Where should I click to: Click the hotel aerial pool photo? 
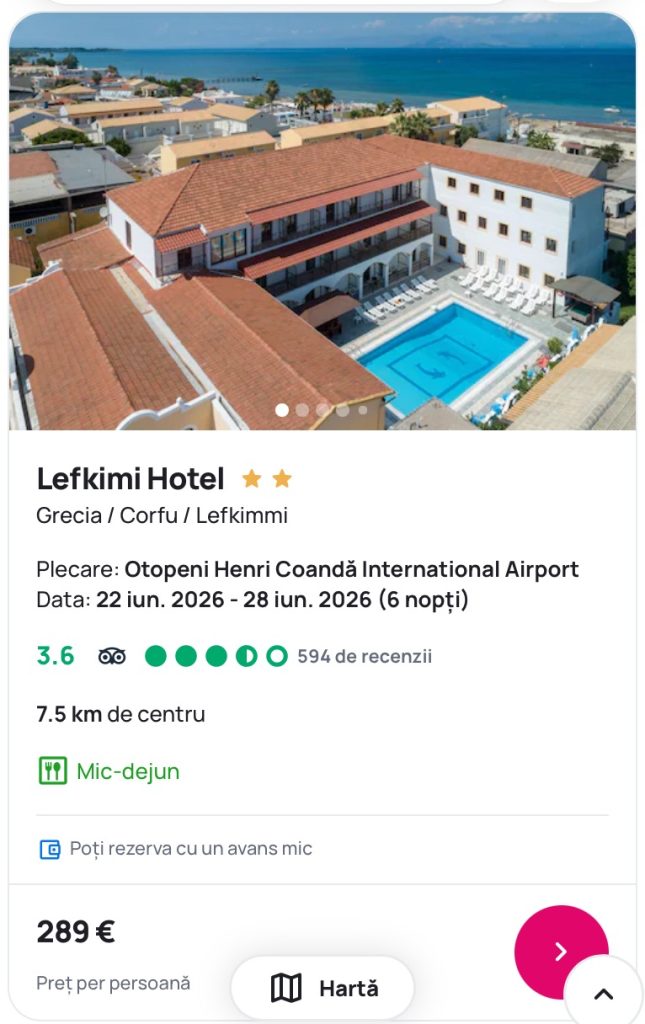pos(322,220)
